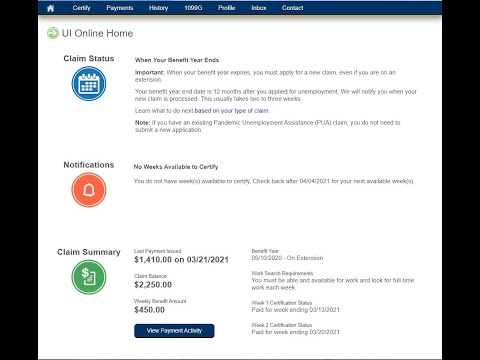Select the $2,250.00 claim balance value

(153, 285)
